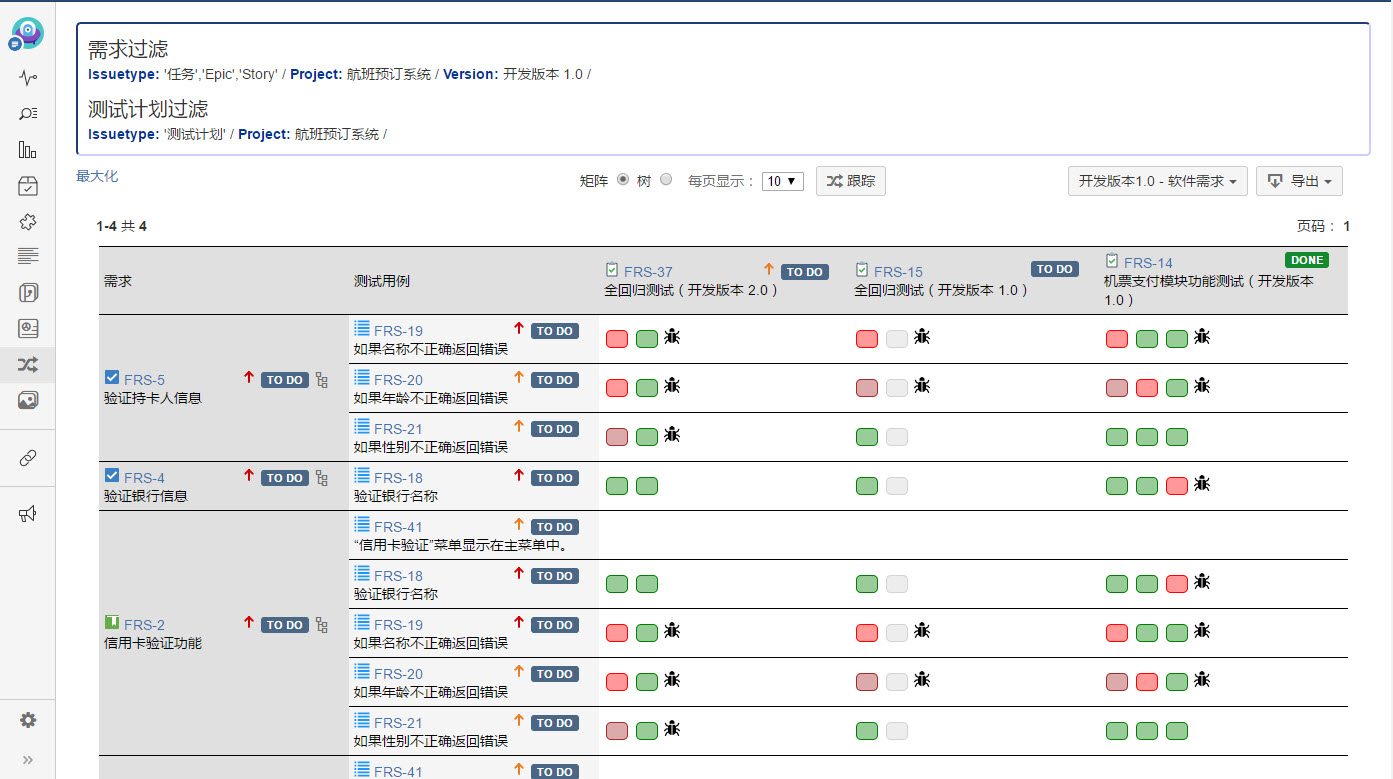The image size is (1393, 779).
Task: Click gray status box for FRS-18 under FRS-4, FRS-15 column
Action: 897,486
